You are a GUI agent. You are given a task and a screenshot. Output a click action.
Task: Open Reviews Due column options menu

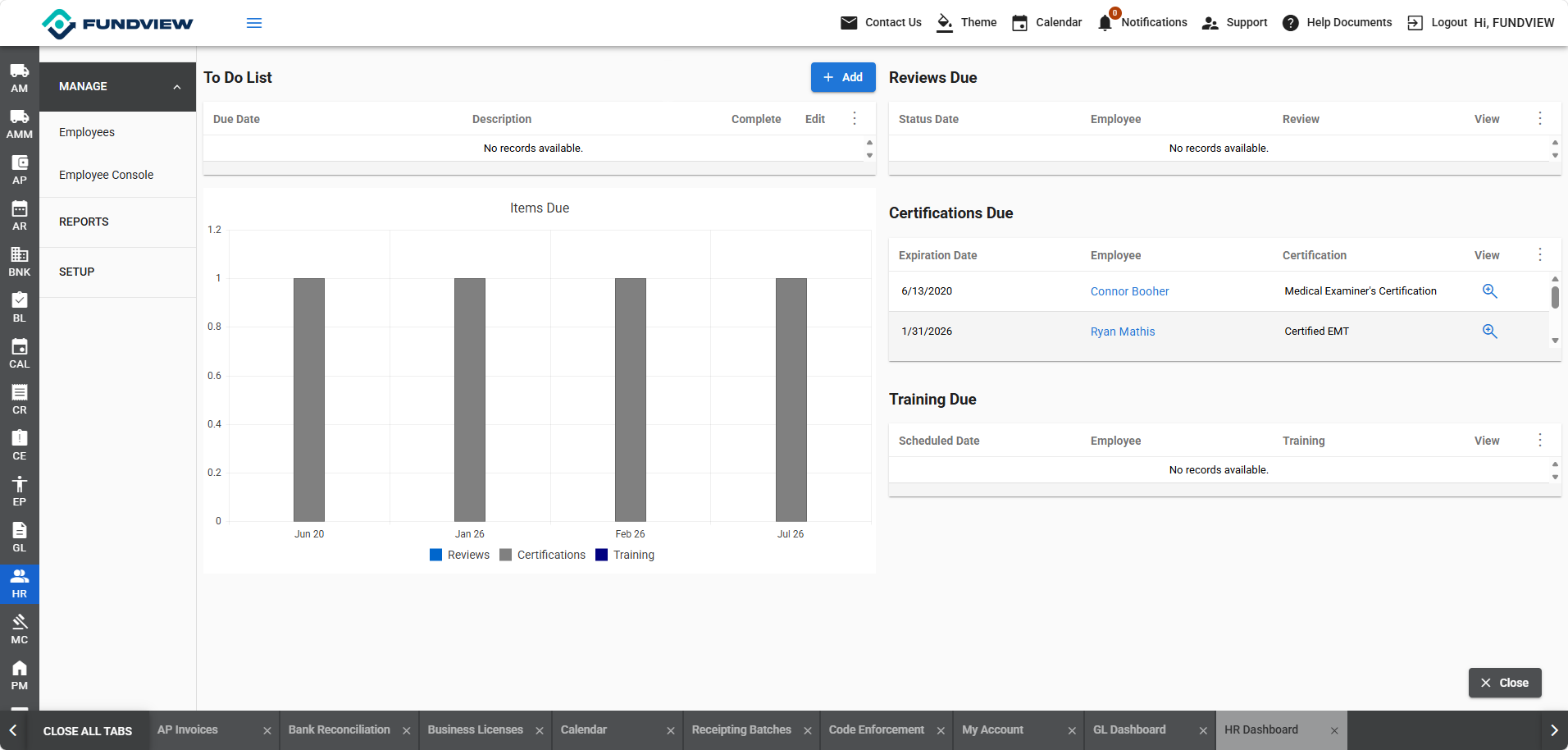click(1540, 118)
